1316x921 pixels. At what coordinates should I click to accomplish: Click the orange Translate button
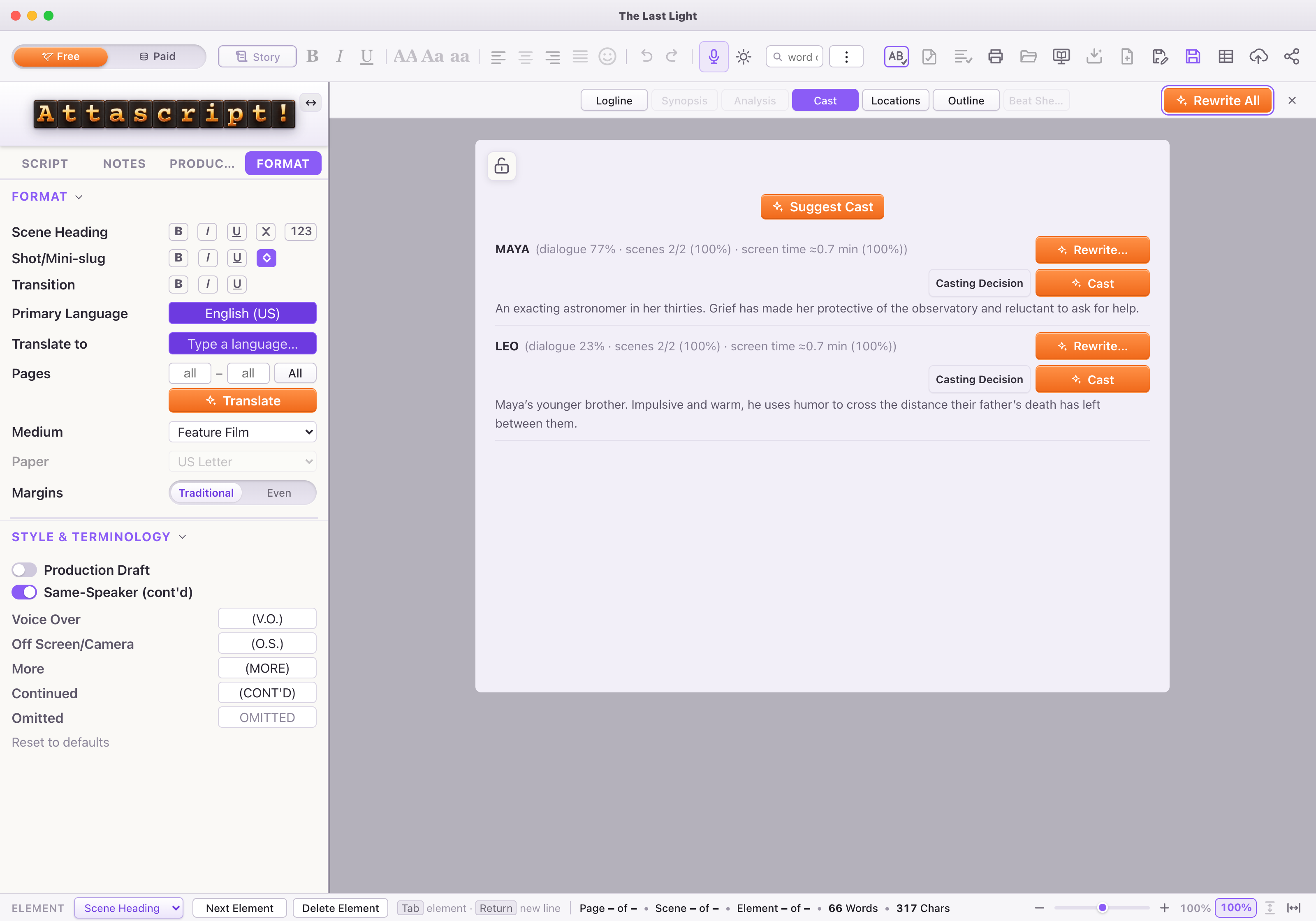pos(243,400)
